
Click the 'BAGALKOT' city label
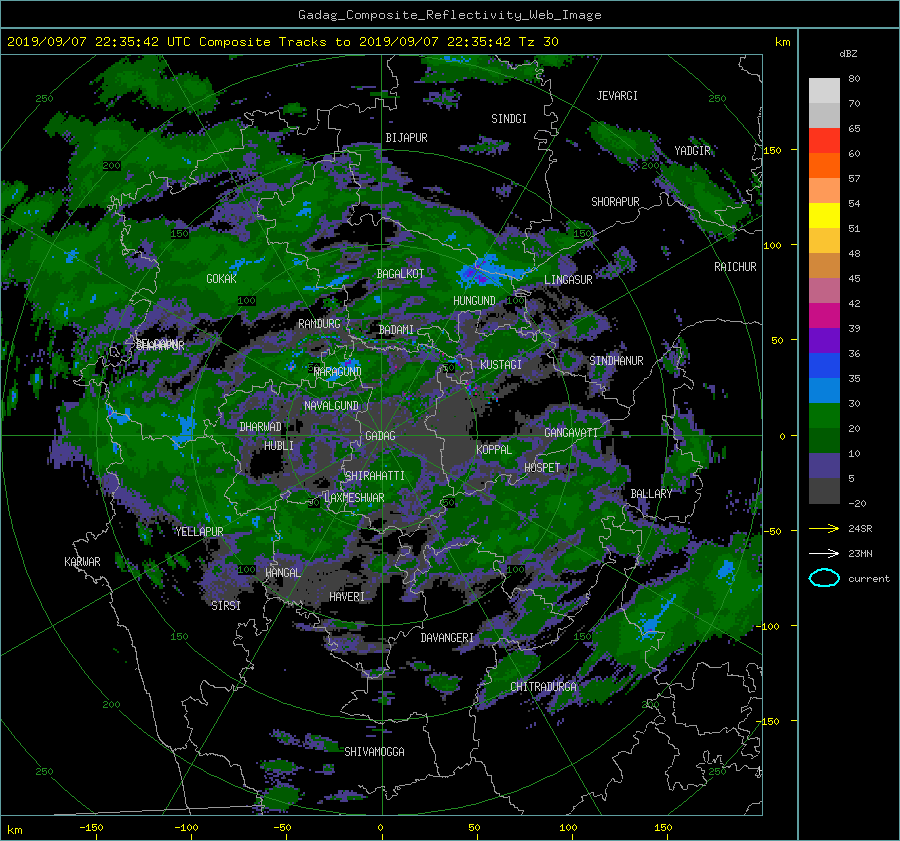tap(400, 274)
